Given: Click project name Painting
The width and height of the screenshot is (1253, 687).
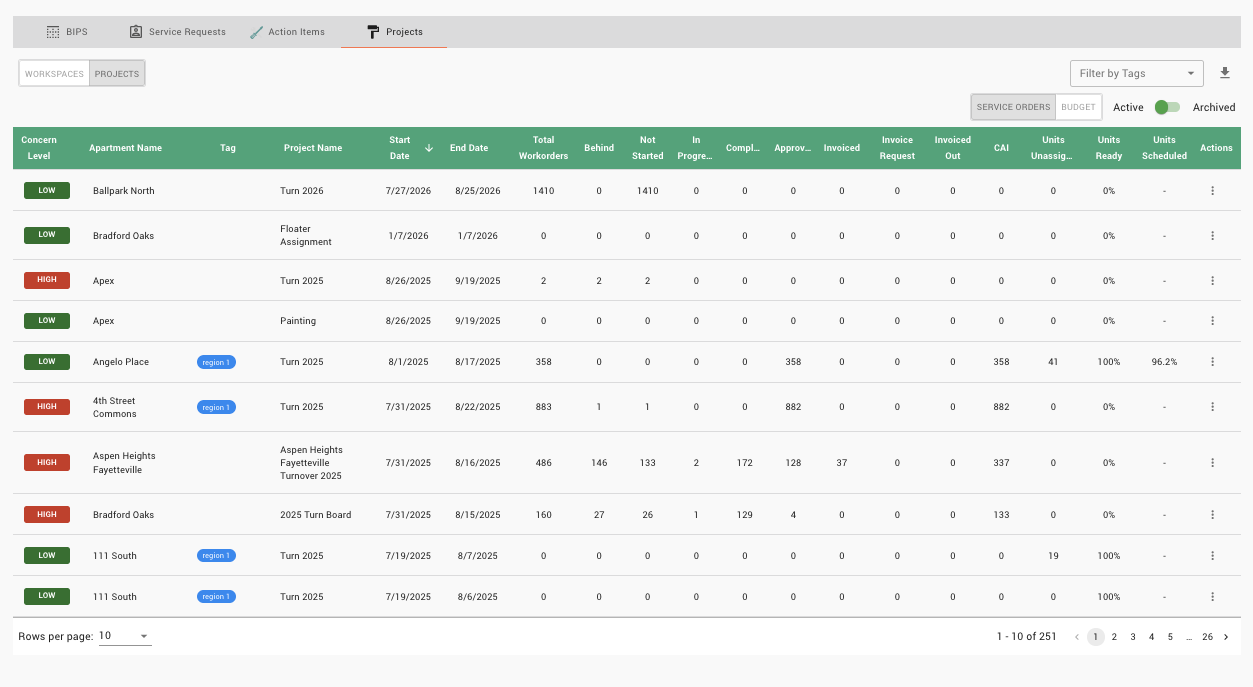Looking at the screenshot, I should coord(298,321).
